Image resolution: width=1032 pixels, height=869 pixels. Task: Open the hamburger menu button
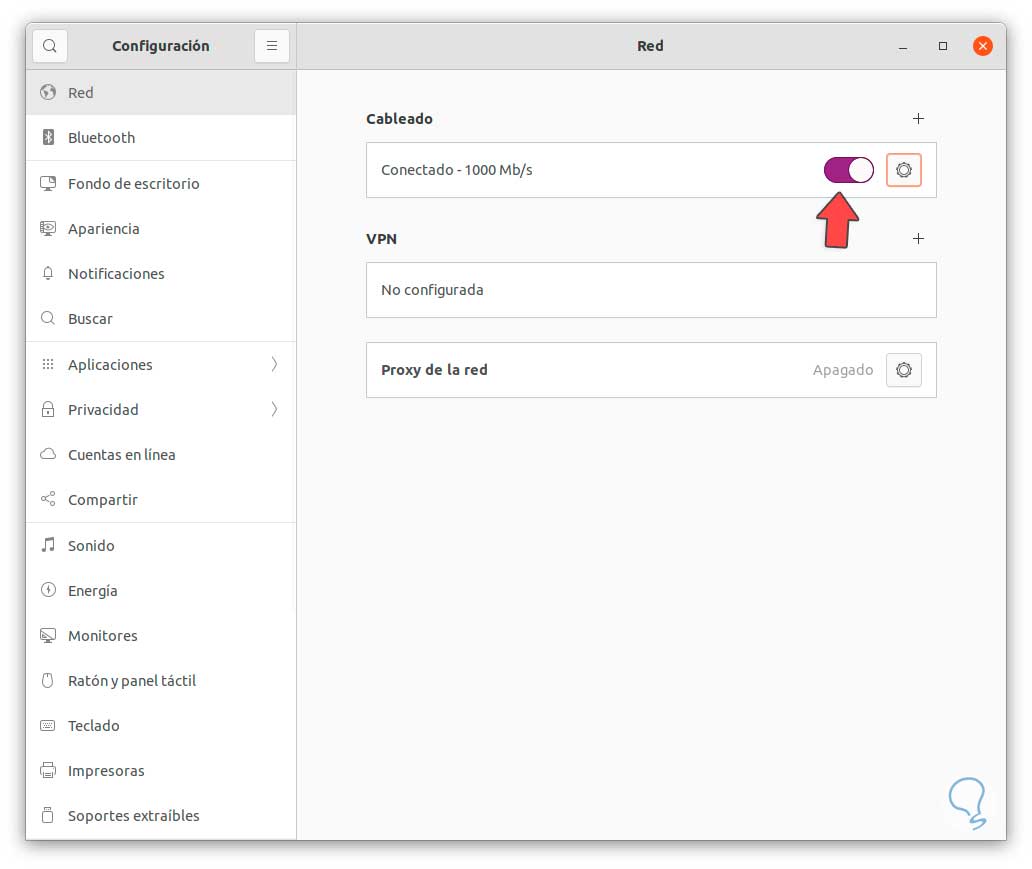tap(272, 46)
